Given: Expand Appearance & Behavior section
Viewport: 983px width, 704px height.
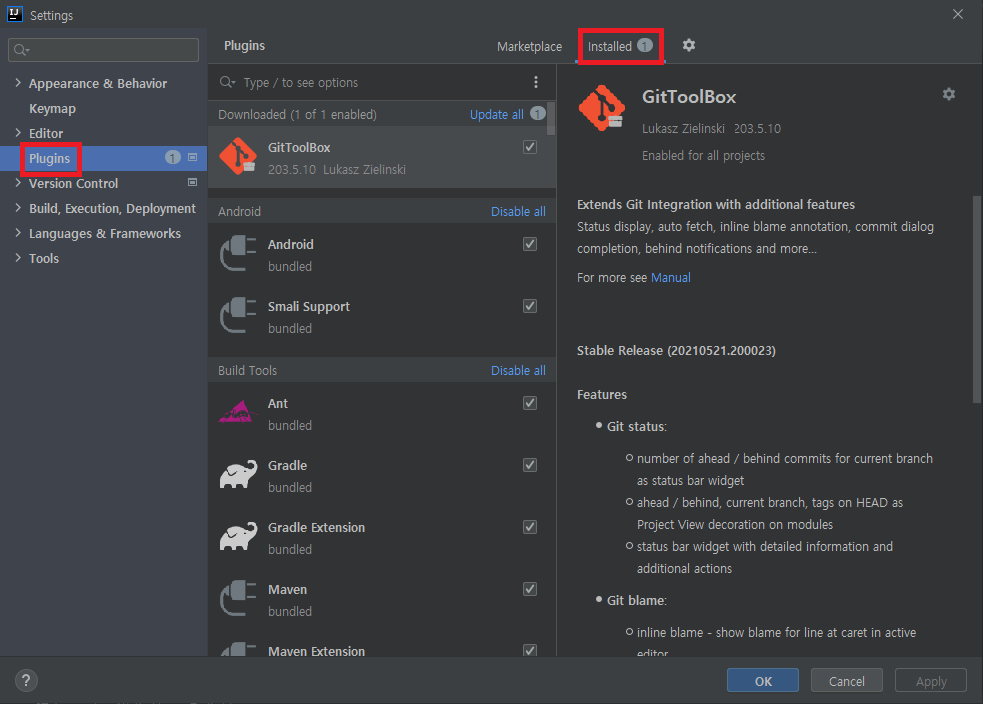Looking at the screenshot, I should point(18,82).
